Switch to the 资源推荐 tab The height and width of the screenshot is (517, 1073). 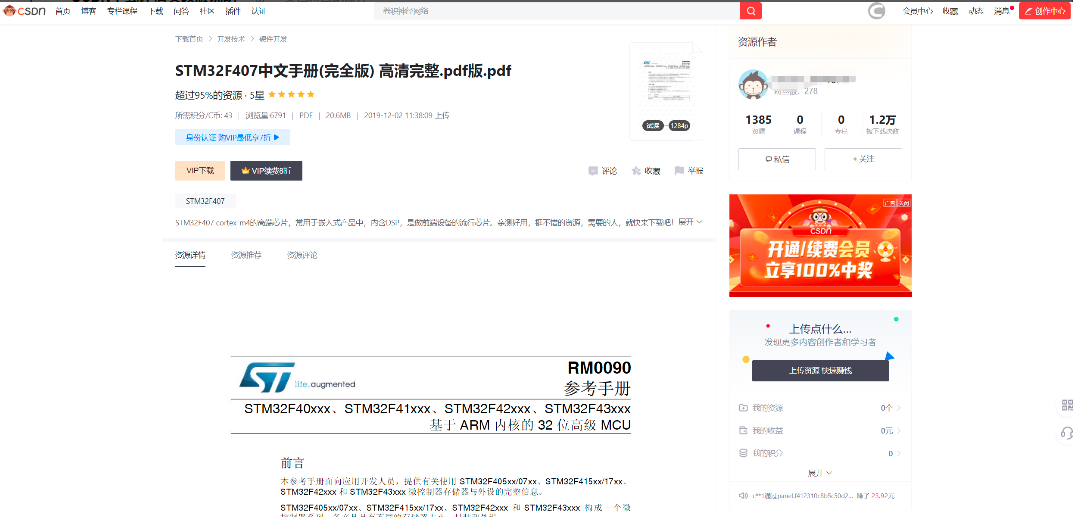coord(246,255)
